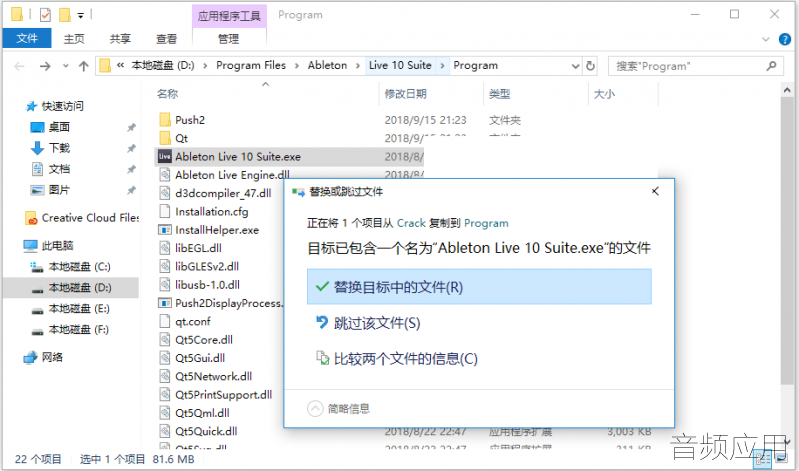799x471 pixels.
Task: Open the 文件 ribbon tab
Action: pos(26,38)
